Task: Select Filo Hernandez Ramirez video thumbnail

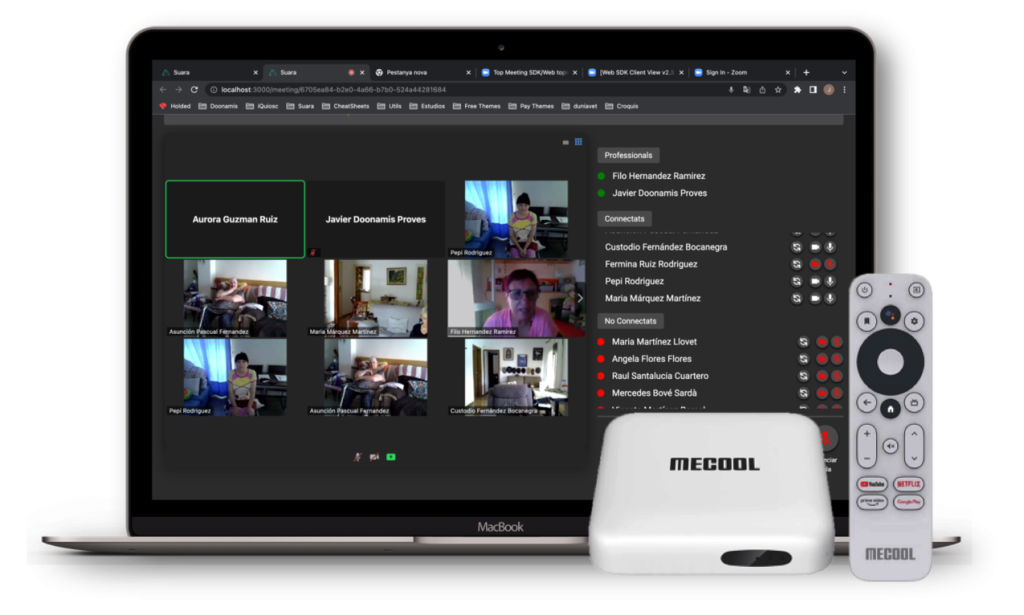Action: click(516, 298)
